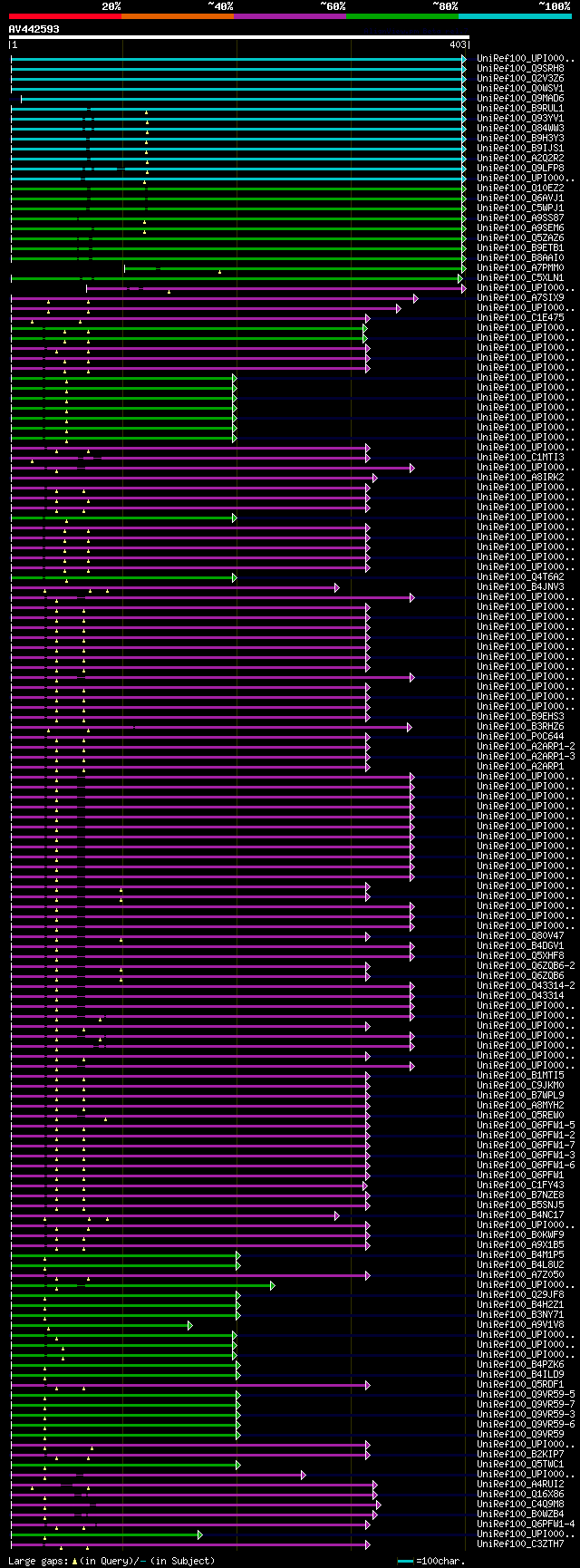580x1568 pixels.
Task: Select hit UniRef100_B4NC17
Action: [520, 1215]
